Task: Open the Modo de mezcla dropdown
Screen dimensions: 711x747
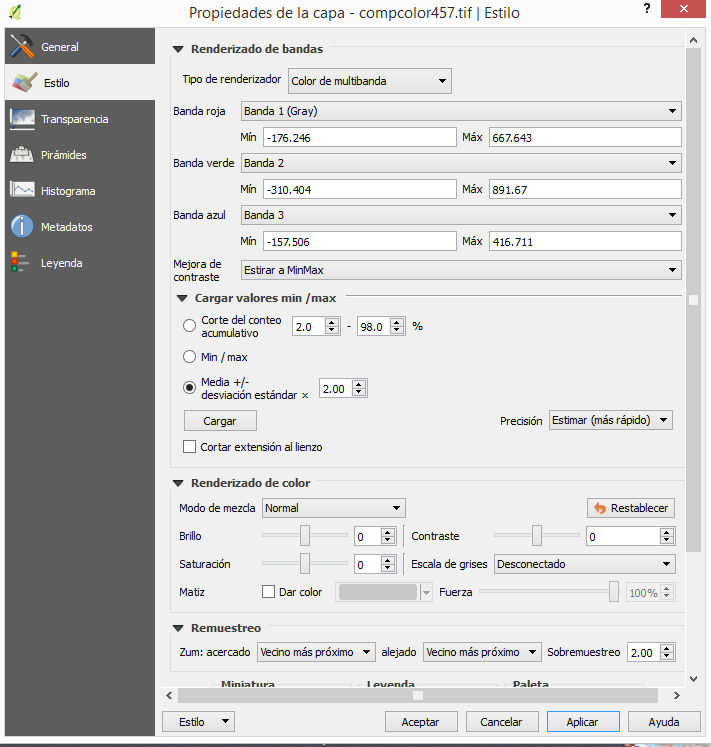Action: (334, 508)
